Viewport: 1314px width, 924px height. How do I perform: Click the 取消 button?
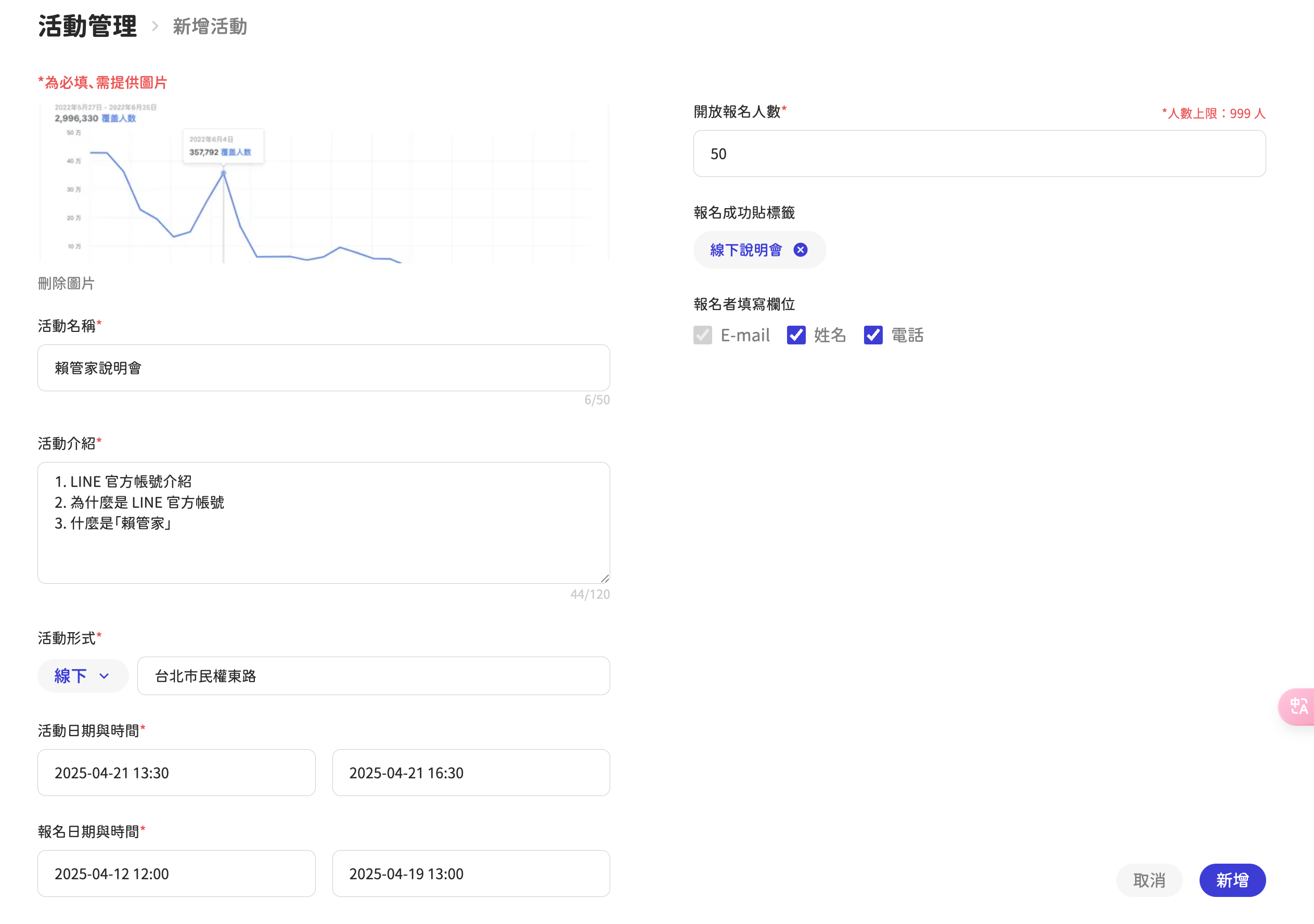[x=1149, y=880]
